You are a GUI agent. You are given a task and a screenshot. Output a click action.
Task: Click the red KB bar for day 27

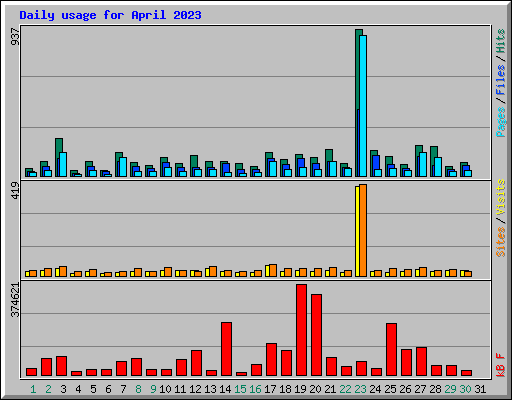[421, 361]
